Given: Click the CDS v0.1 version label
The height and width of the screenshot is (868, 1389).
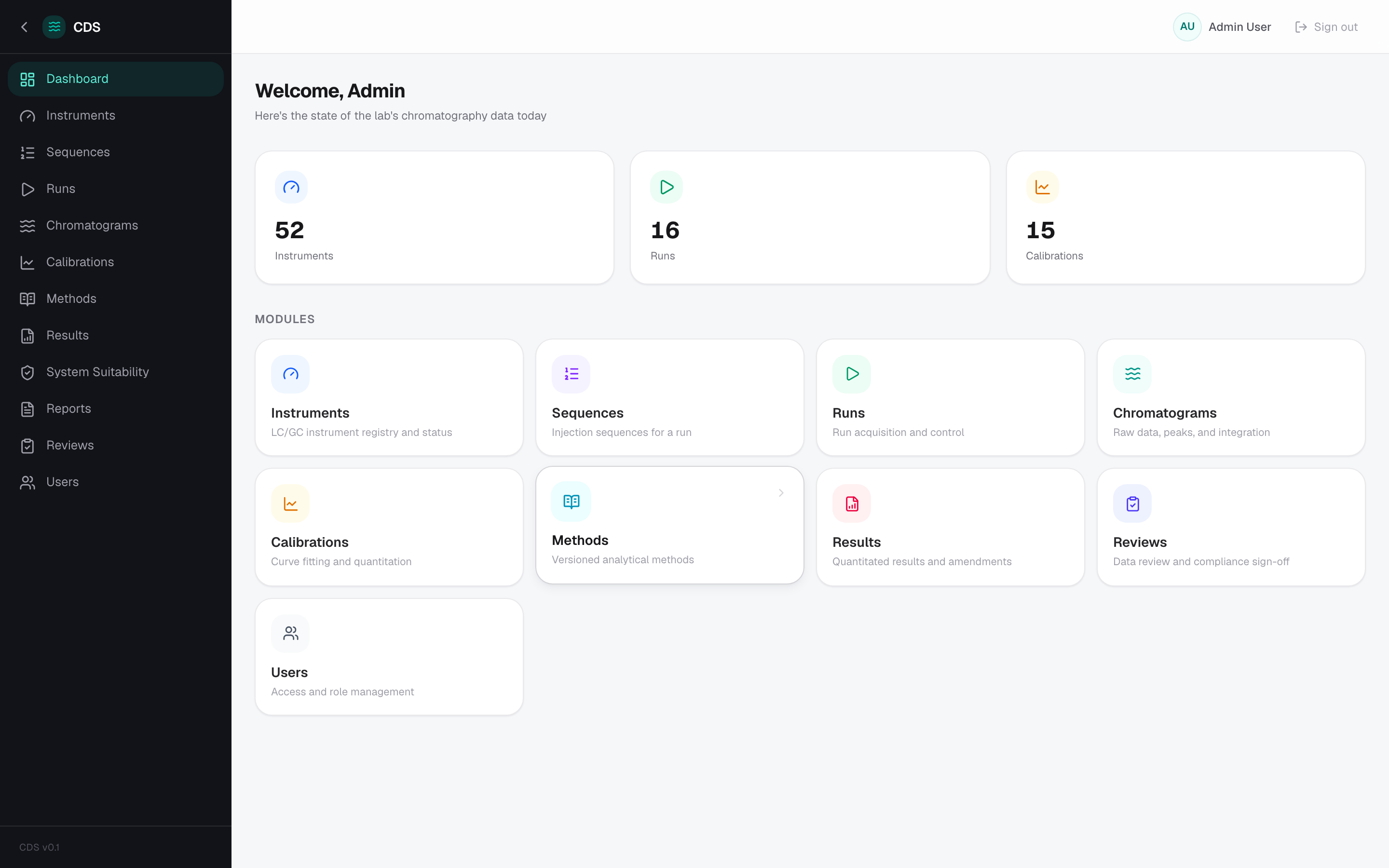Looking at the screenshot, I should (39, 847).
